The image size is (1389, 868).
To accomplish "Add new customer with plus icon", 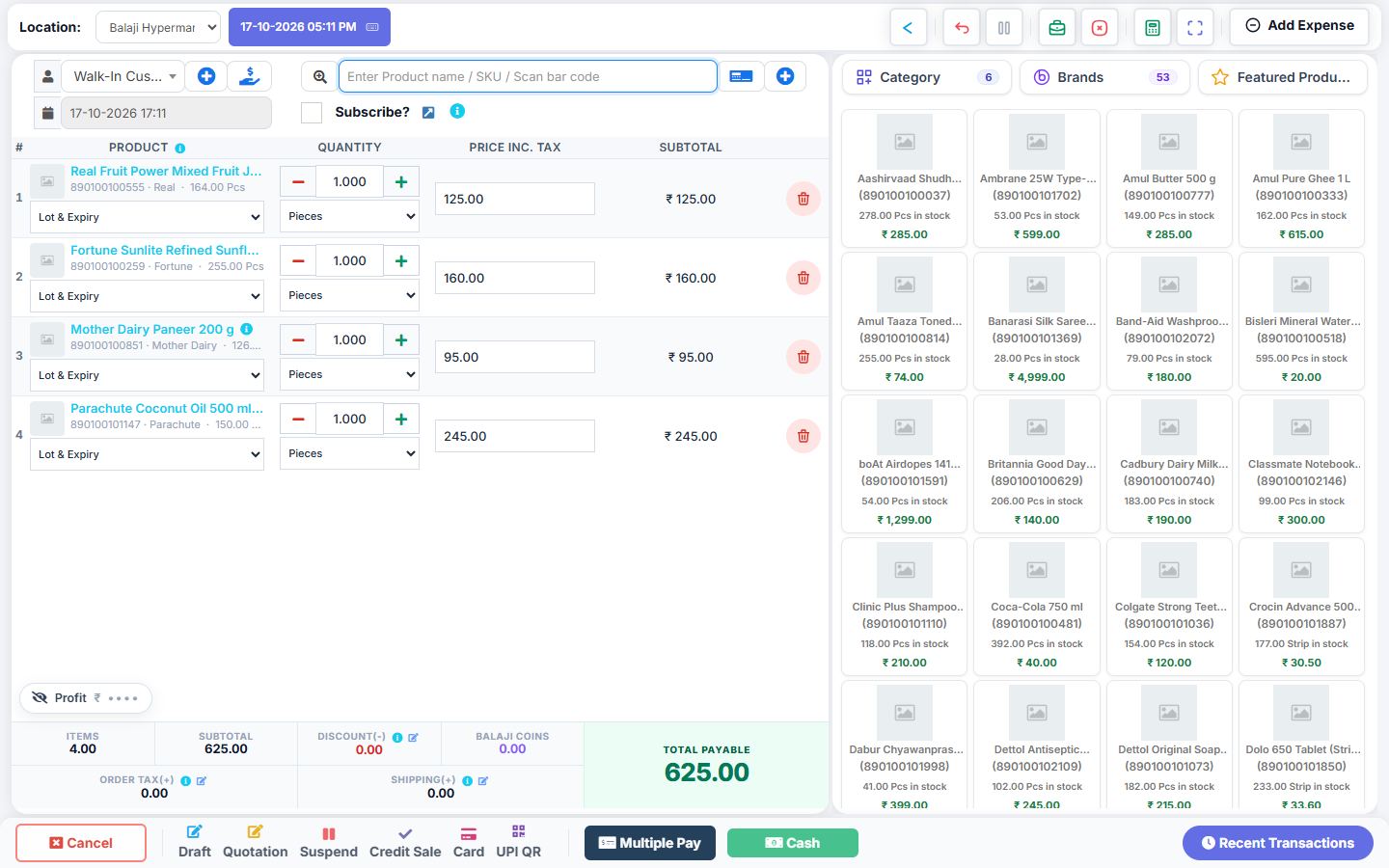I will click(206, 76).
